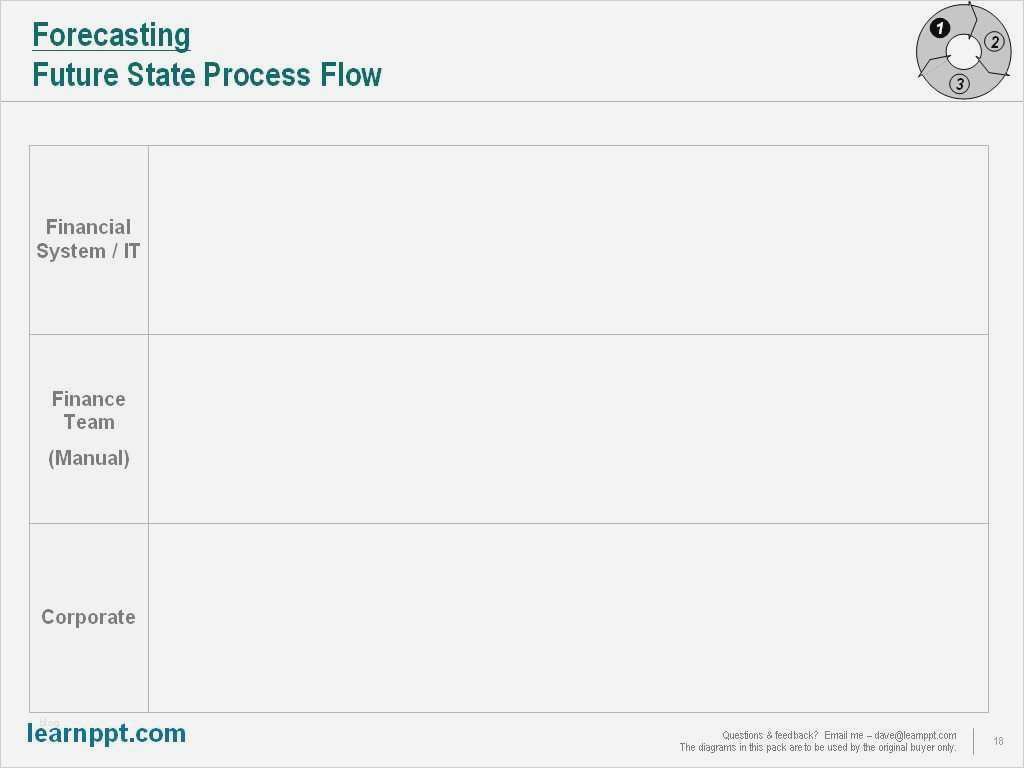The image size is (1024, 768).
Task: Click the faint small text above learnppt.com logo
Action: [49, 720]
